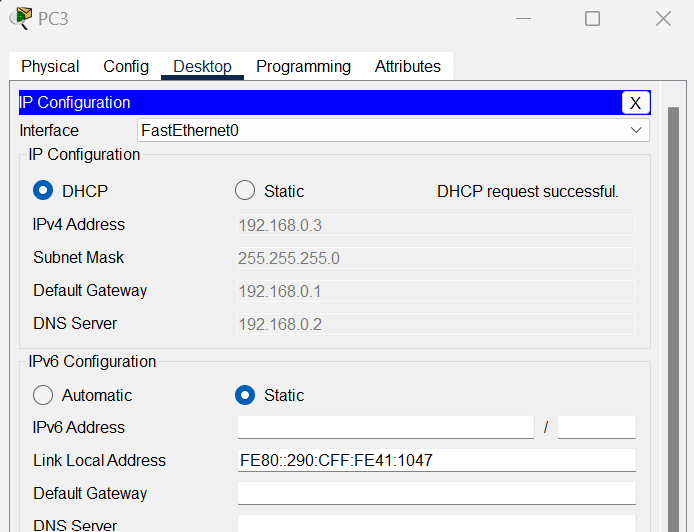Focus the IPv6 DNS Server field

point(436,524)
